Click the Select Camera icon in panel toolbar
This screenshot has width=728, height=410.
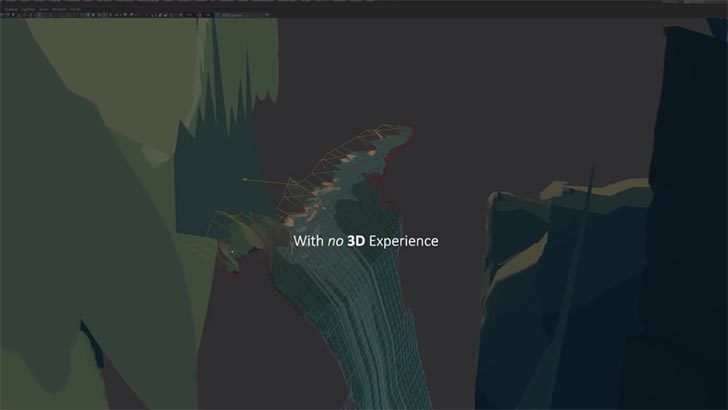pos(5,17)
